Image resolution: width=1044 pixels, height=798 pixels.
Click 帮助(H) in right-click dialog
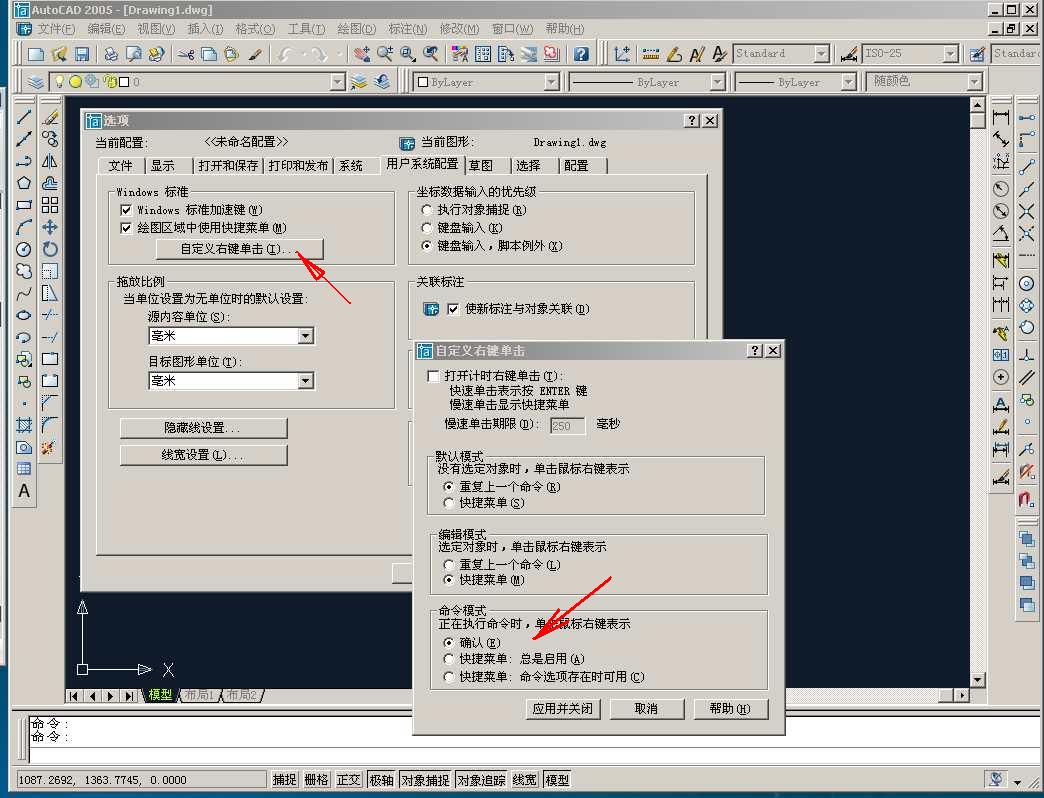pyautogui.click(x=730, y=709)
